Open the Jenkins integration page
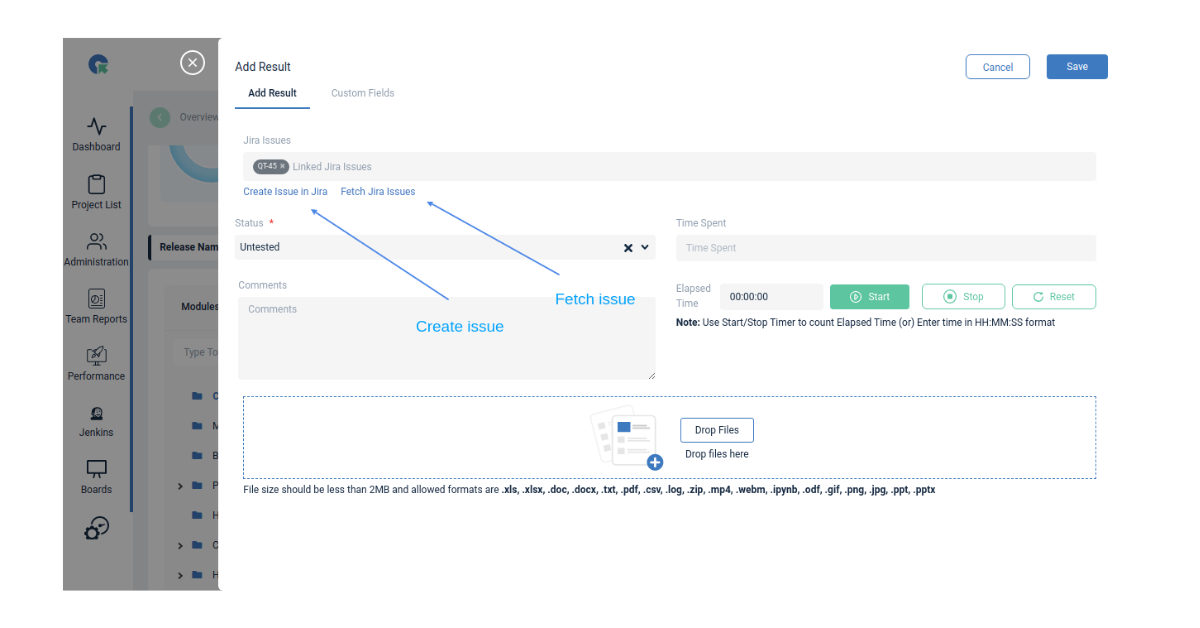1200x628 pixels. pyautogui.click(x=96, y=418)
